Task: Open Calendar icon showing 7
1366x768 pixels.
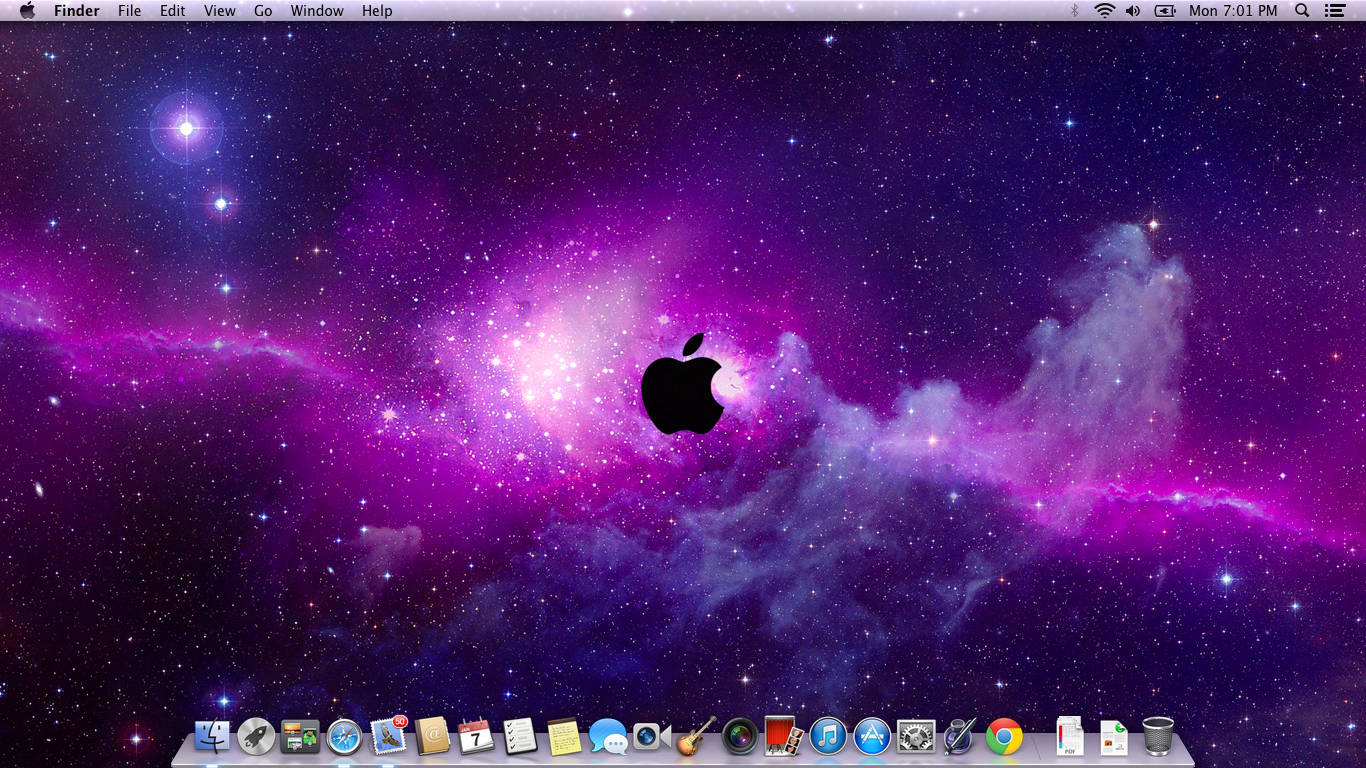Action: coord(476,737)
